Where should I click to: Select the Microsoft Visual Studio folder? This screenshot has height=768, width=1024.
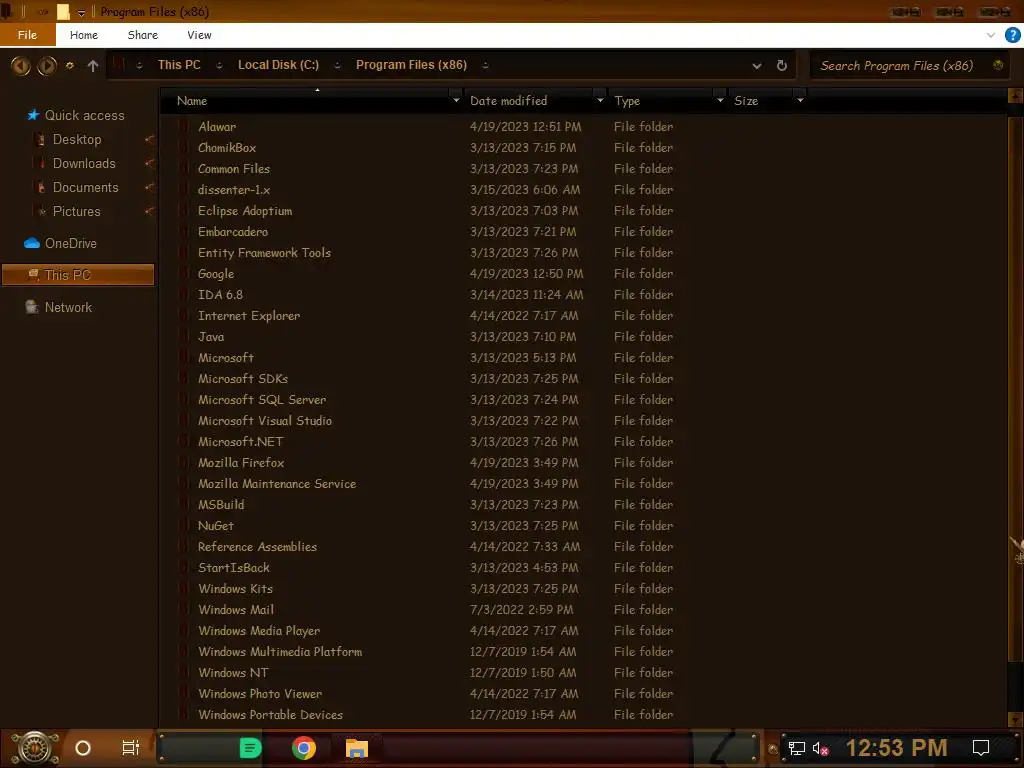(x=264, y=421)
